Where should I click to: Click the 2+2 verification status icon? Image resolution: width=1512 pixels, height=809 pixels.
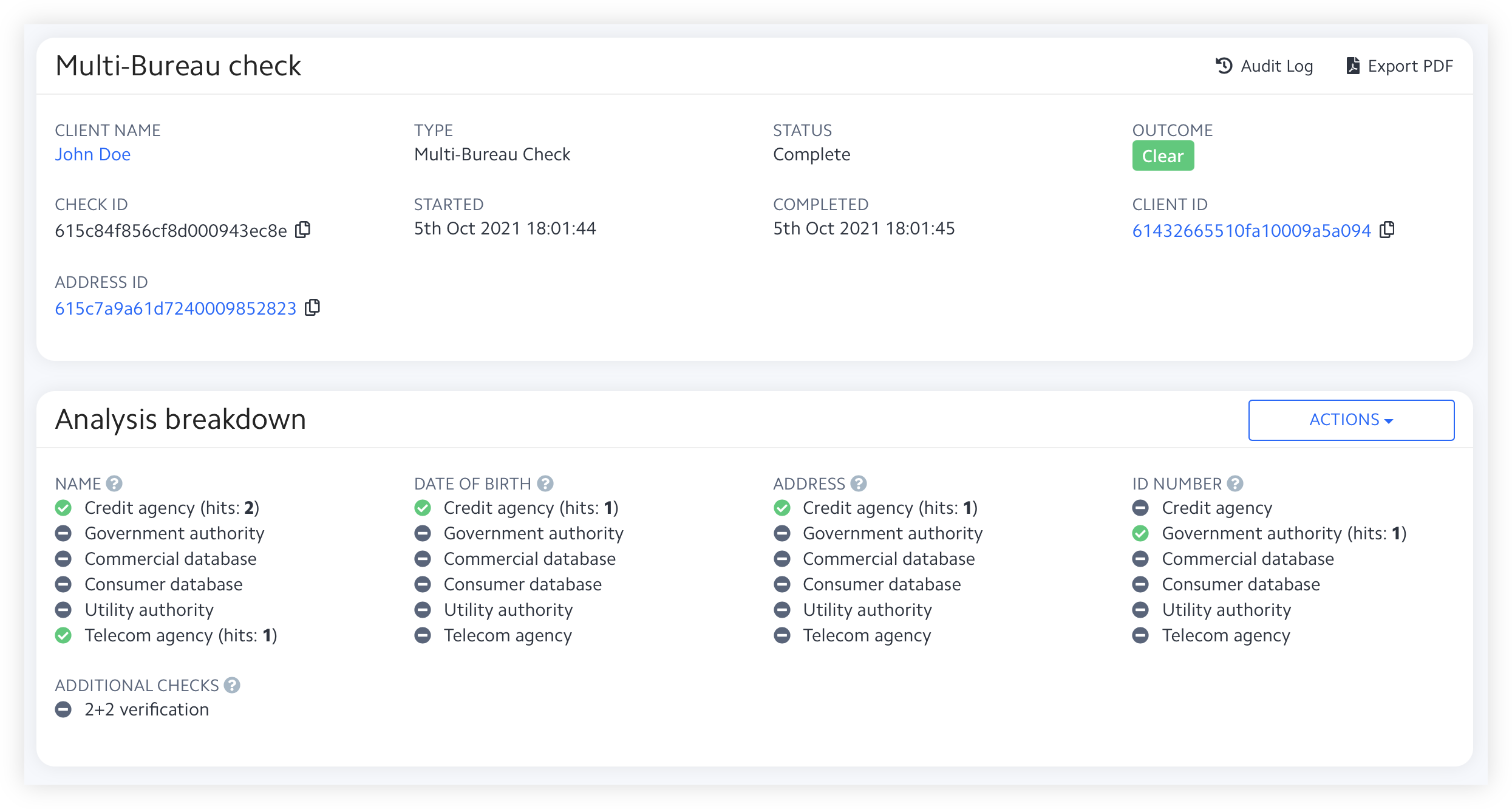click(x=63, y=709)
